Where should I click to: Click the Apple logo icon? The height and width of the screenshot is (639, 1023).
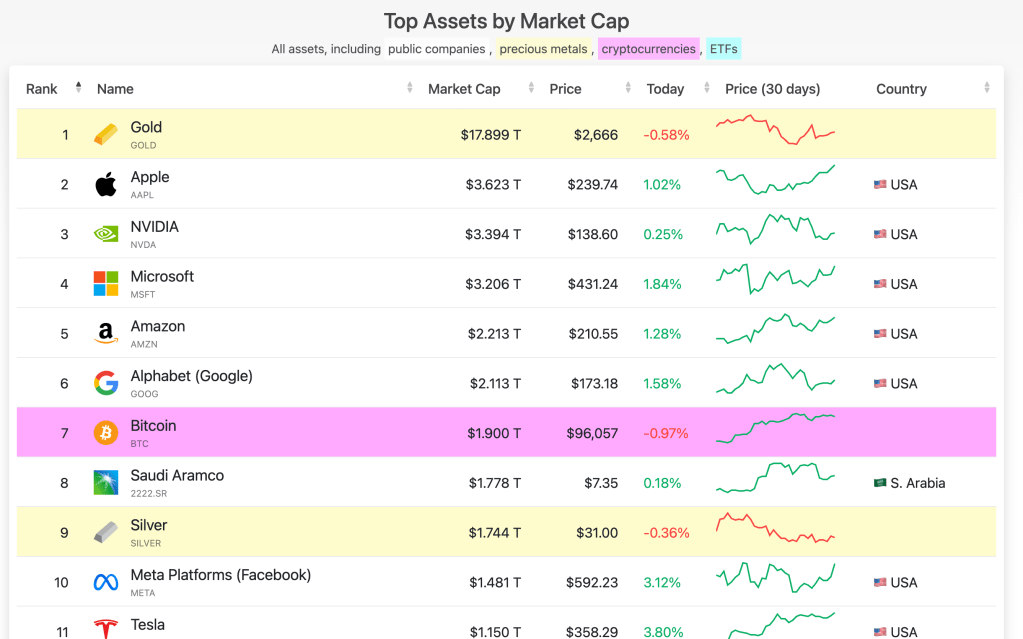pos(106,184)
